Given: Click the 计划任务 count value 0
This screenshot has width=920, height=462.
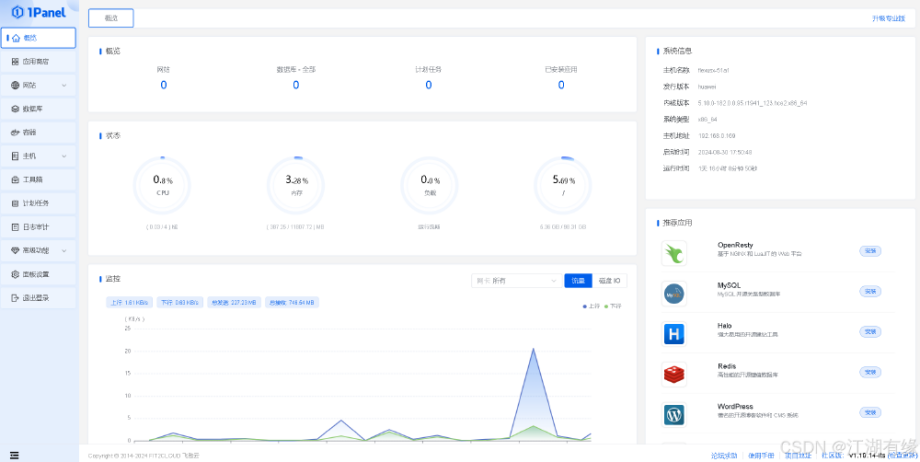Looking at the screenshot, I should [x=428, y=85].
